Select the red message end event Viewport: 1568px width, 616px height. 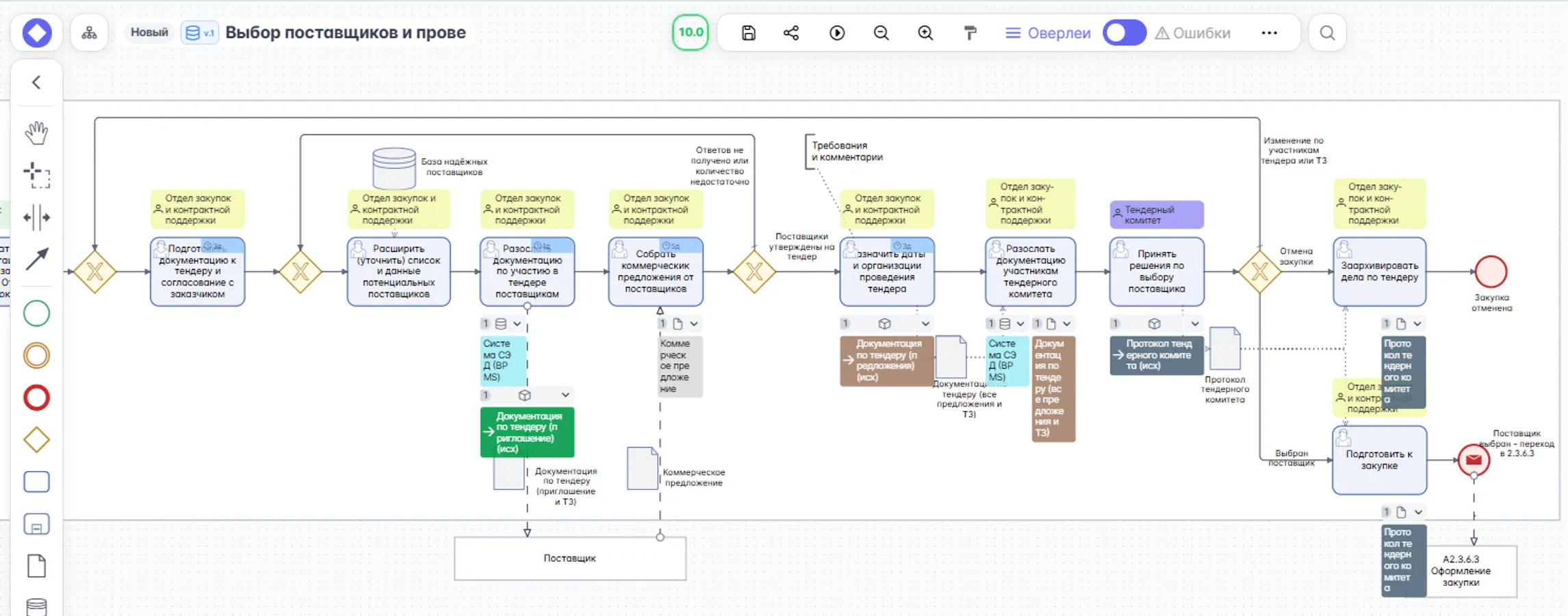[1474, 460]
